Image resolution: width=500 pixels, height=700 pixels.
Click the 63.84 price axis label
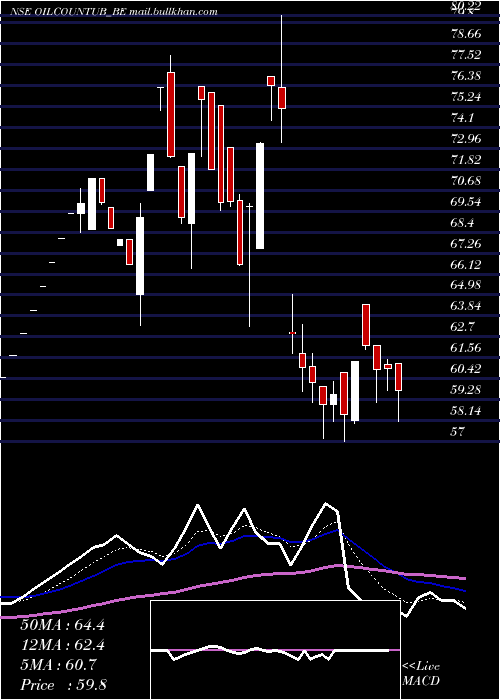467,306
